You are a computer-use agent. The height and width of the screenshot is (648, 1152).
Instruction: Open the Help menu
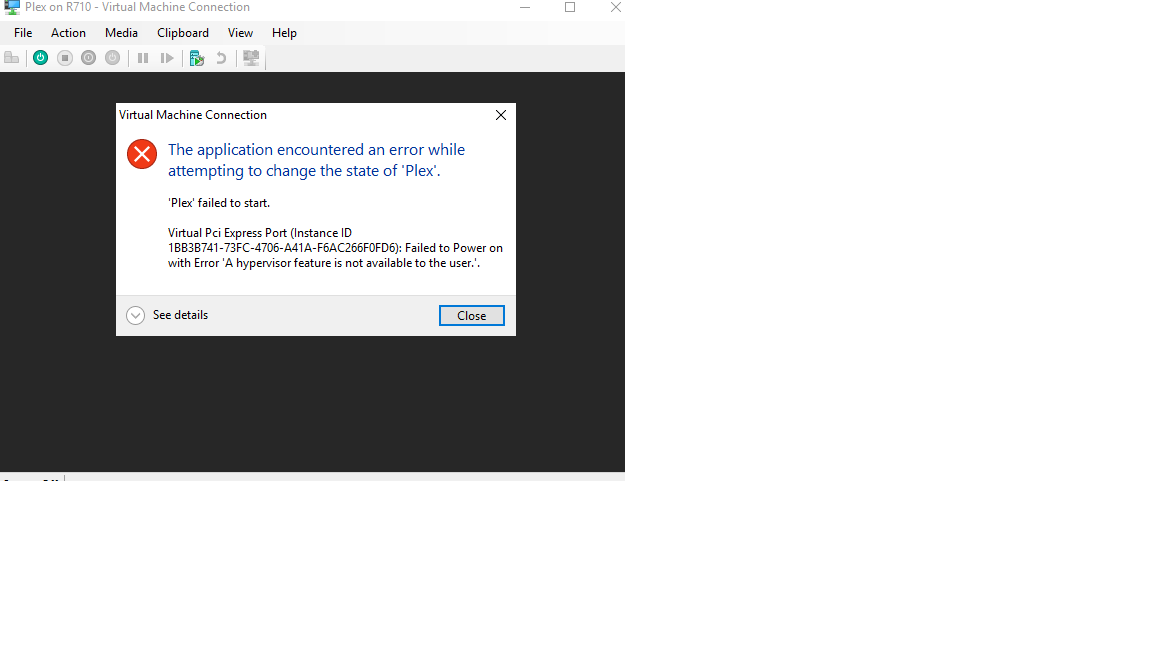(284, 33)
